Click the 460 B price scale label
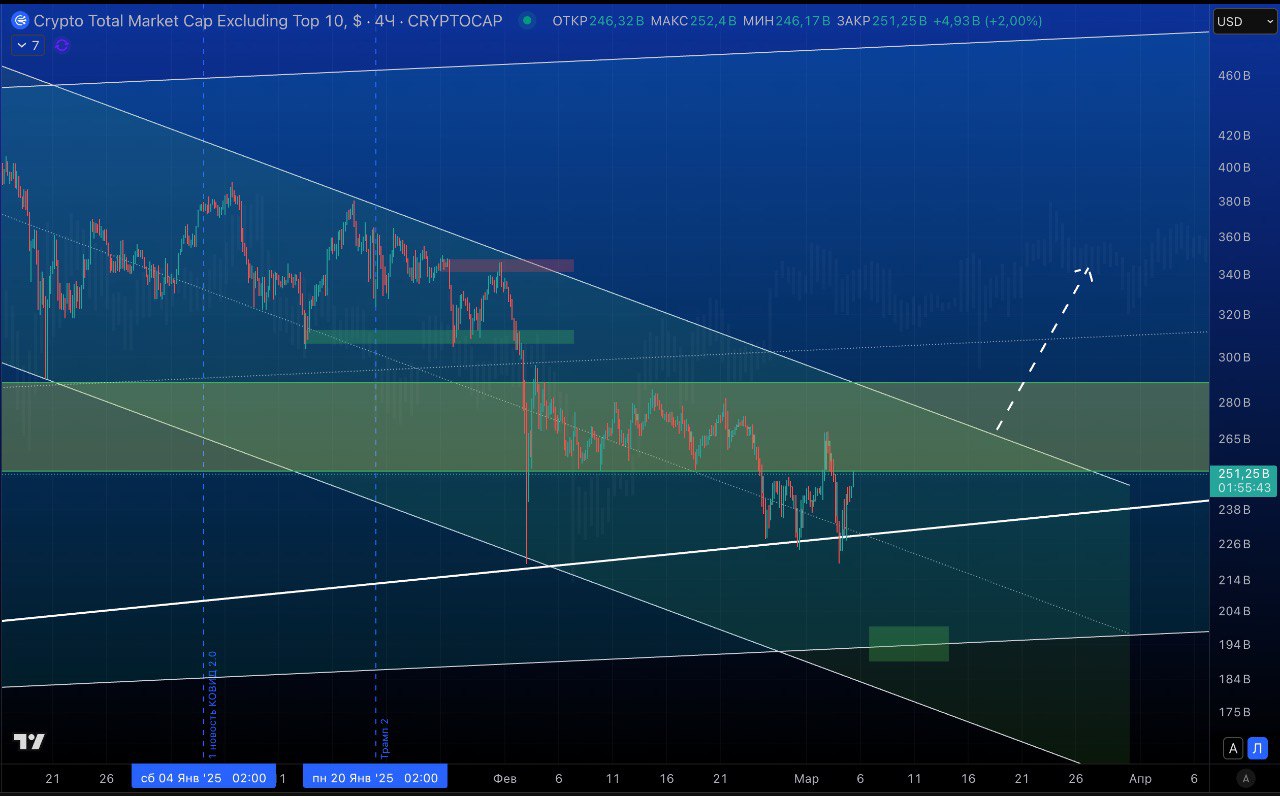Viewport: 1280px width, 796px height. coord(1233,76)
